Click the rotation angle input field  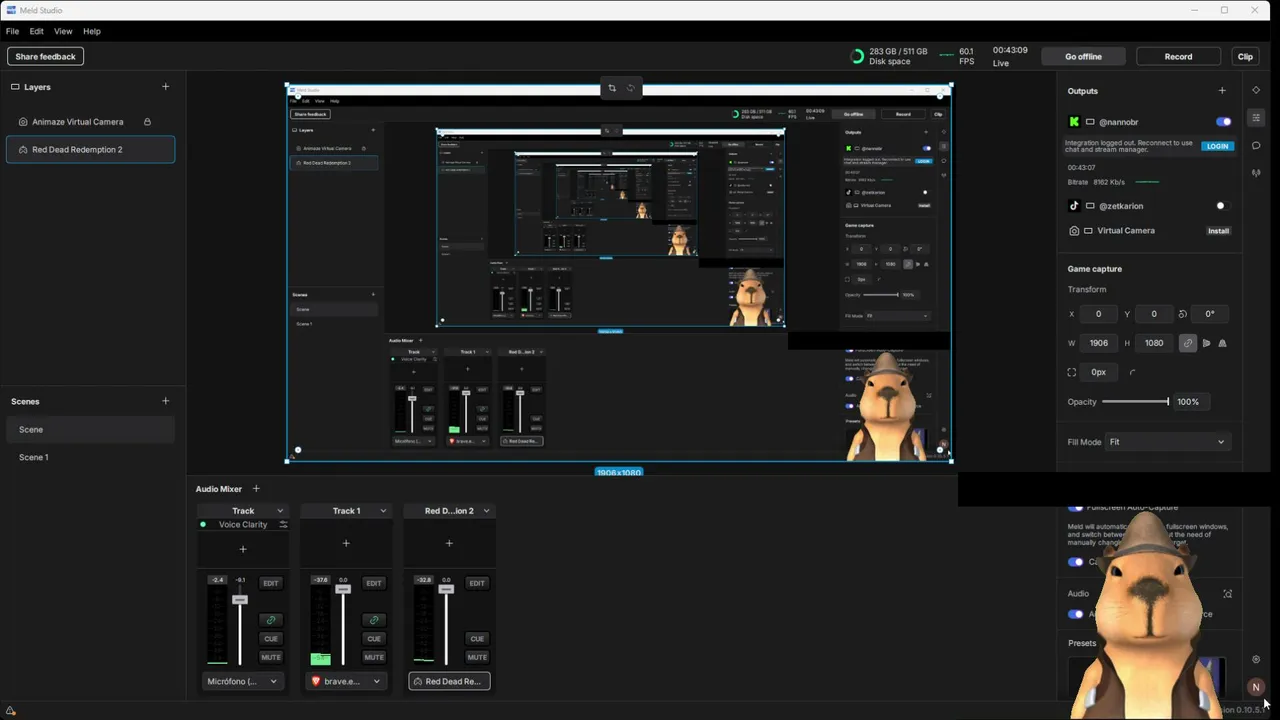[x=1209, y=314]
